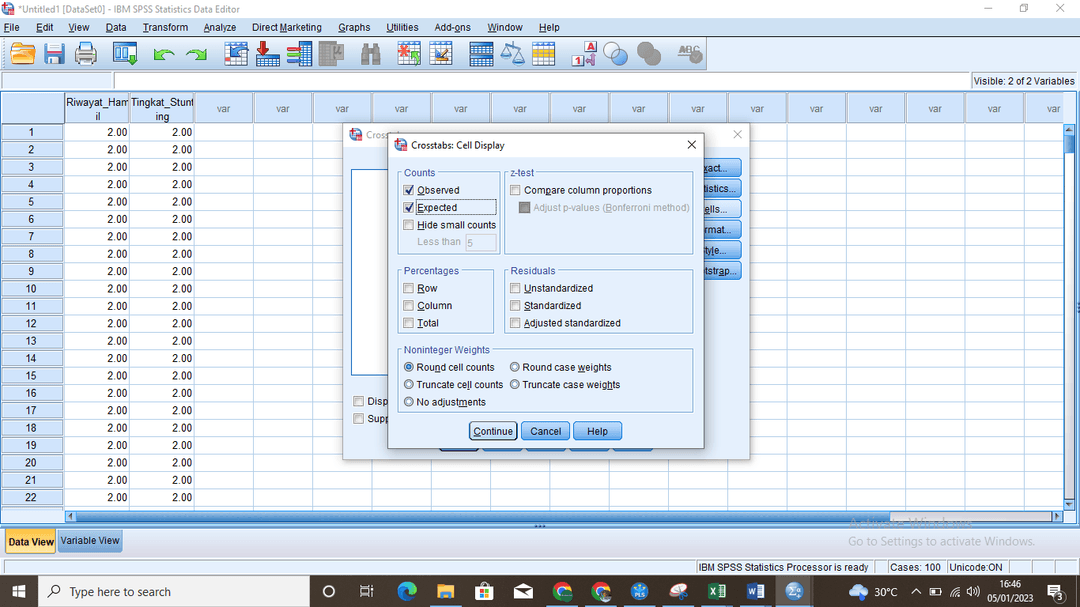Click Tingkat_Stunting column header

point(162,109)
